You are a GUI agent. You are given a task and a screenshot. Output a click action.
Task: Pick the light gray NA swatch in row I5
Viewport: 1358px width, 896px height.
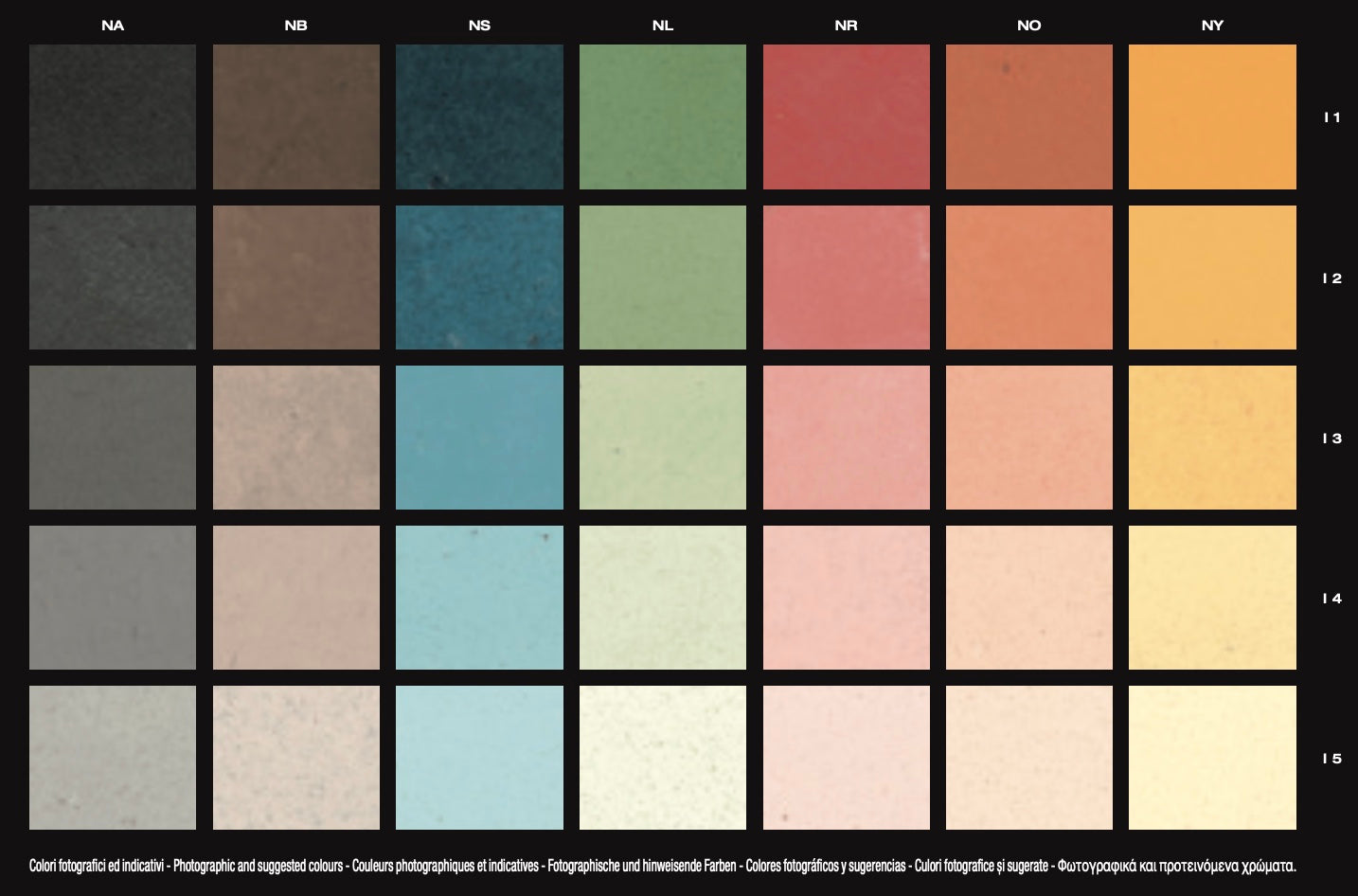point(113,758)
